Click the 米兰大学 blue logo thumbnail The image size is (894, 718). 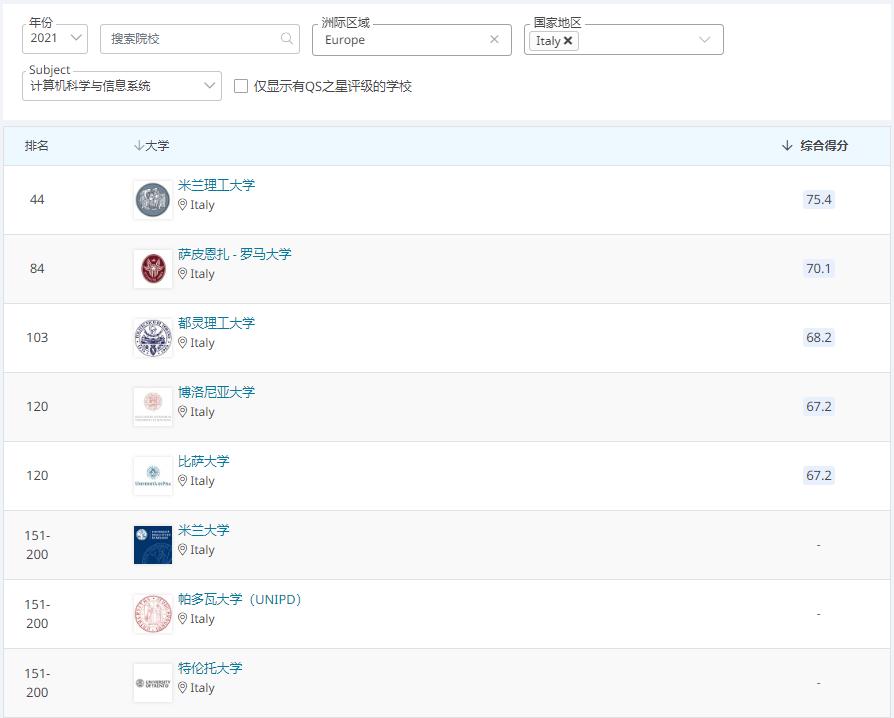click(x=153, y=545)
